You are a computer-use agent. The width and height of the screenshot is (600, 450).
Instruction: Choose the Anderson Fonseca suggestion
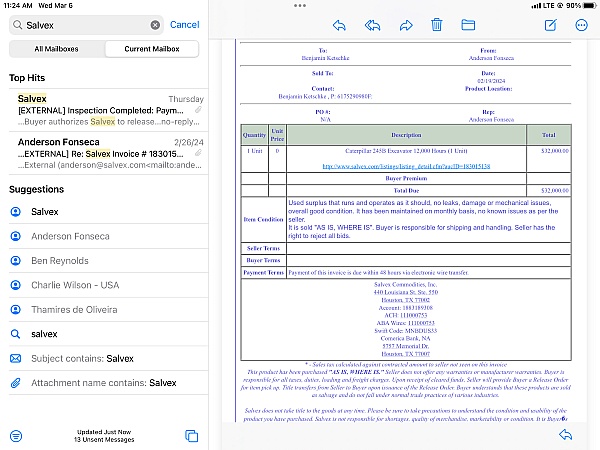pos(109,236)
